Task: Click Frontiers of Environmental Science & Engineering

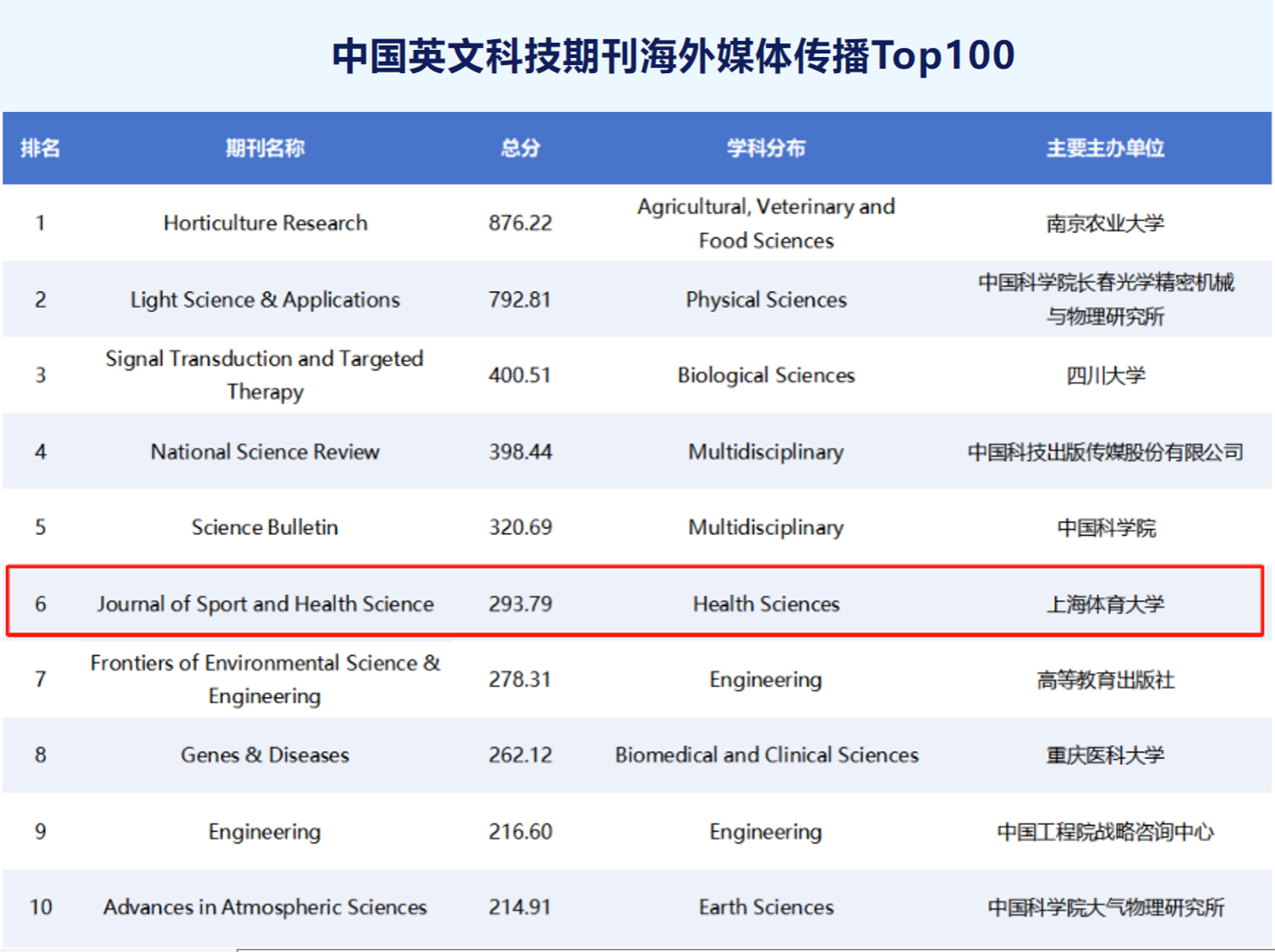Action: coord(265,679)
